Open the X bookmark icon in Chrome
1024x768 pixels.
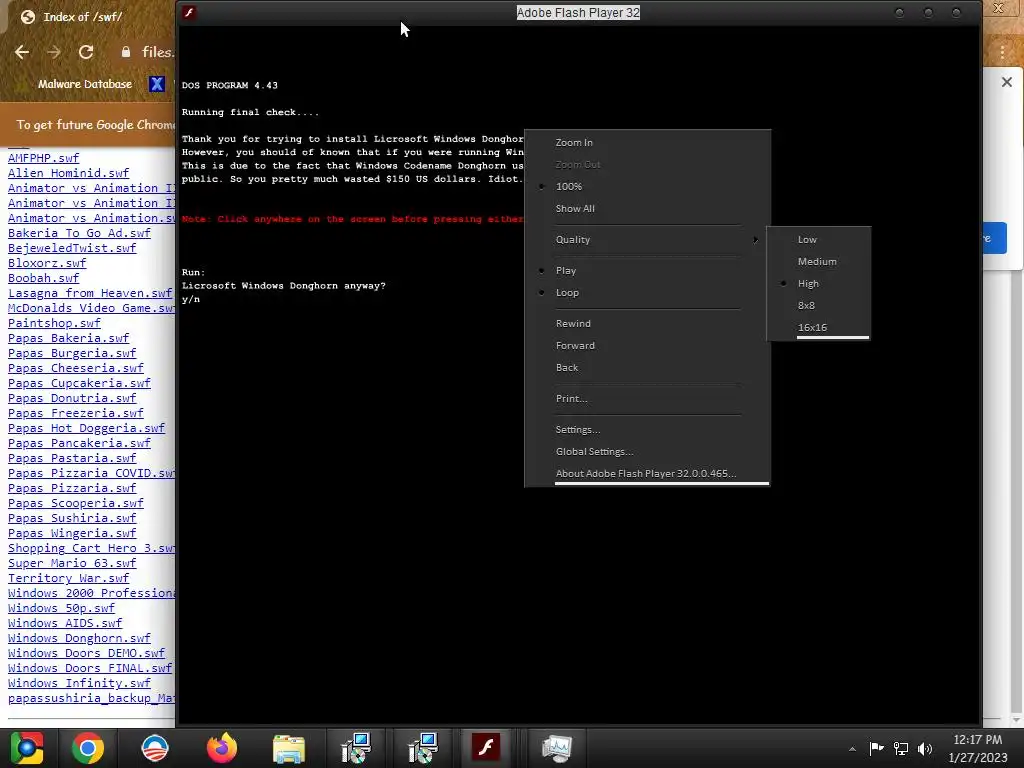coord(157,84)
